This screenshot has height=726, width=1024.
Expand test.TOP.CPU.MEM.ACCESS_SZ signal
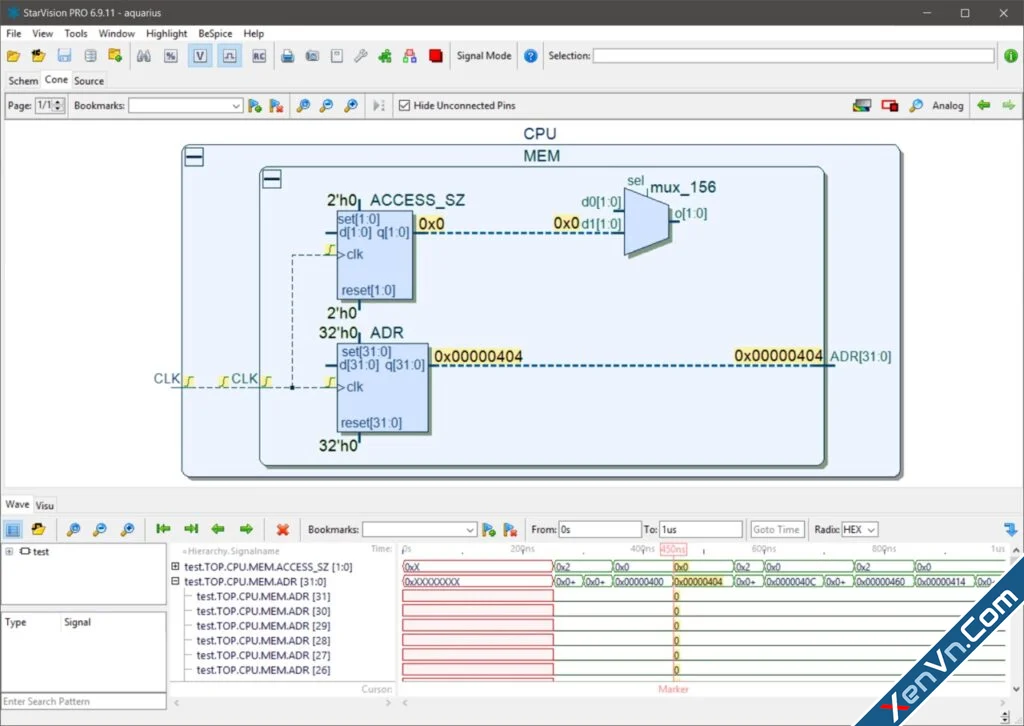click(175, 566)
